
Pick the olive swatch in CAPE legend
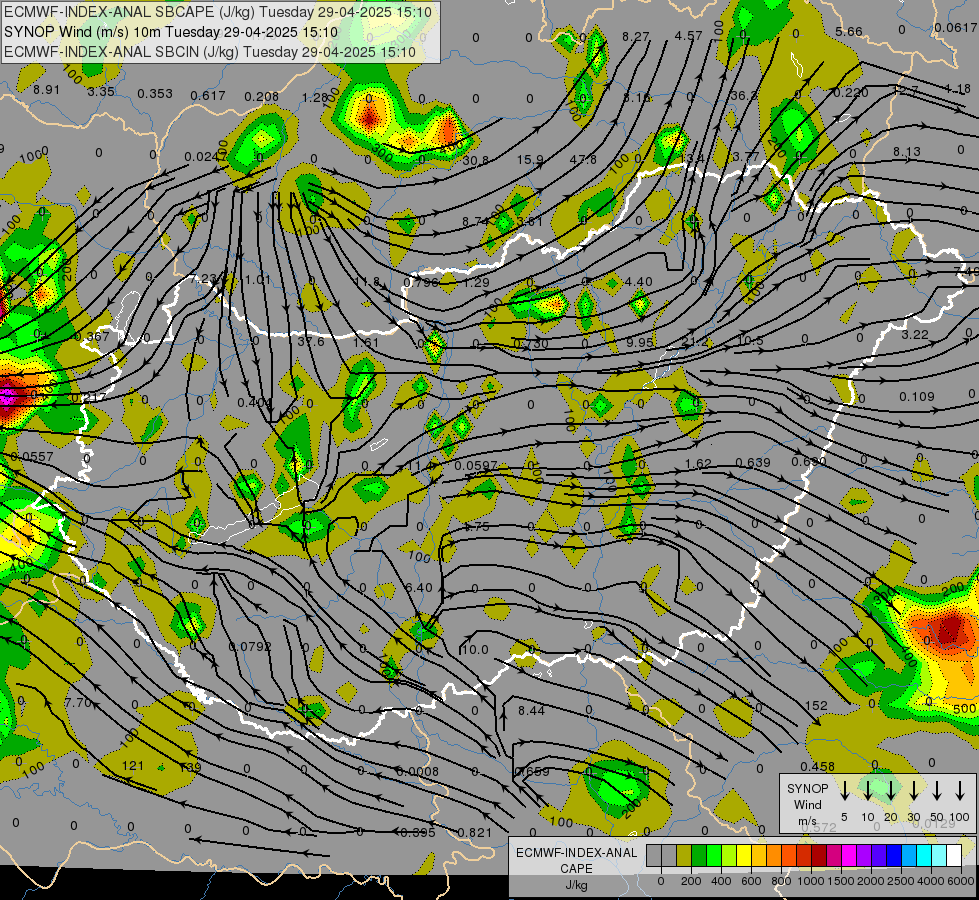[684, 855]
